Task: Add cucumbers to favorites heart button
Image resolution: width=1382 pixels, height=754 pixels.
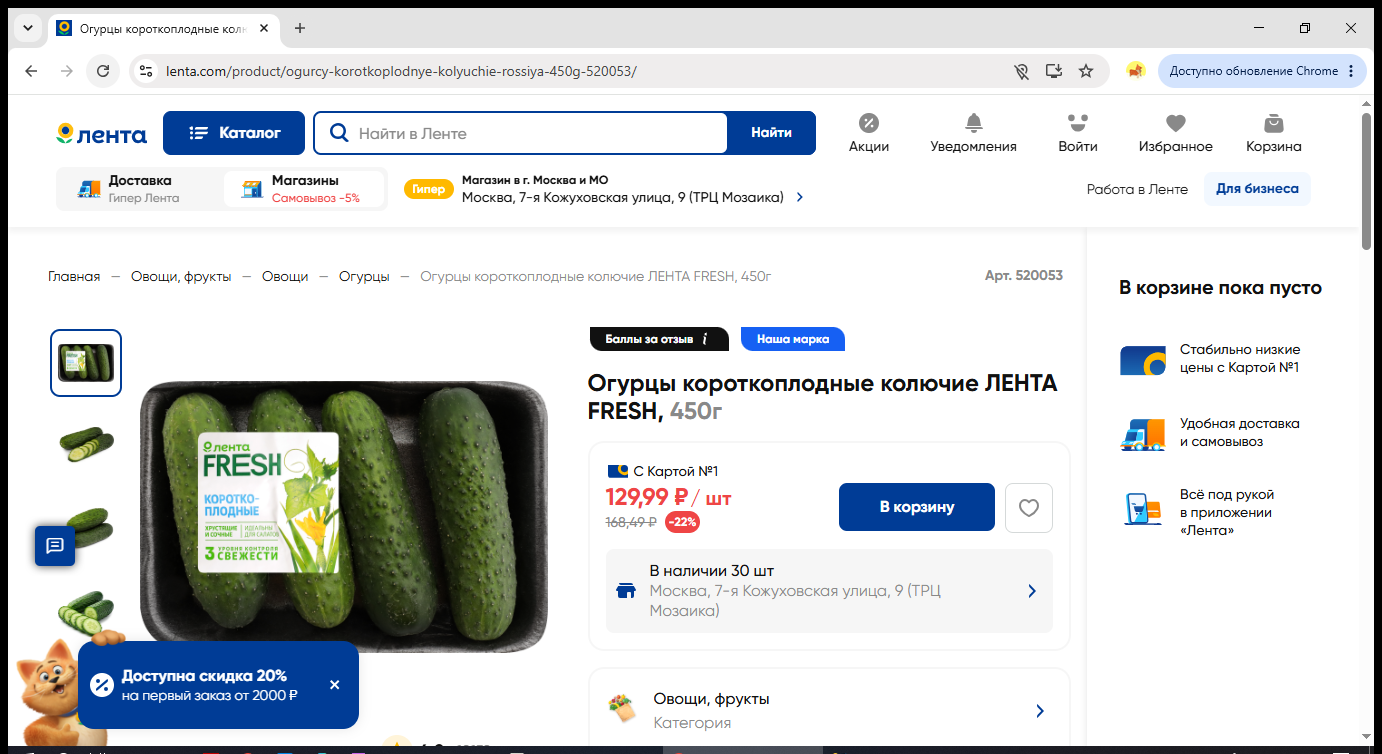Action: [x=1029, y=508]
